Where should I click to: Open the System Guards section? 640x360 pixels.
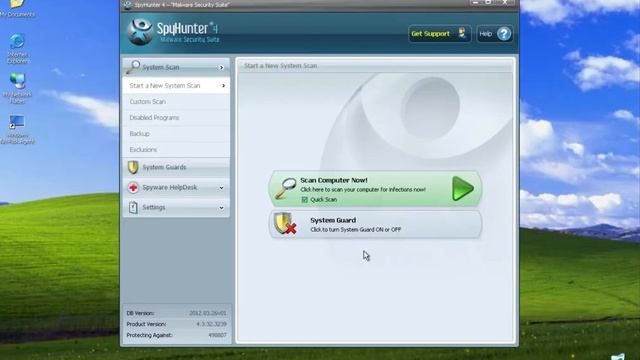pos(176,167)
